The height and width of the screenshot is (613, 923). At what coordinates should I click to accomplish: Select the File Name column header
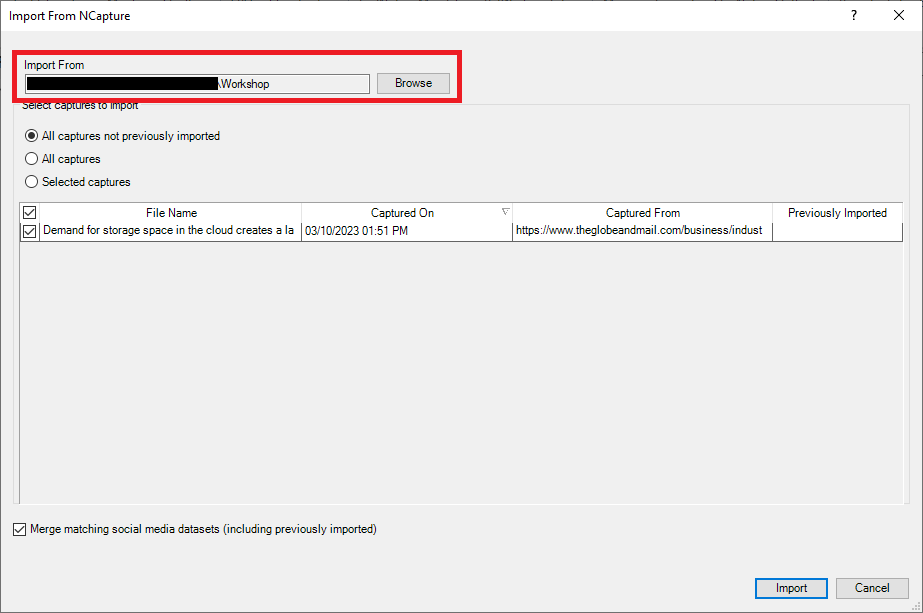[x=170, y=212]
